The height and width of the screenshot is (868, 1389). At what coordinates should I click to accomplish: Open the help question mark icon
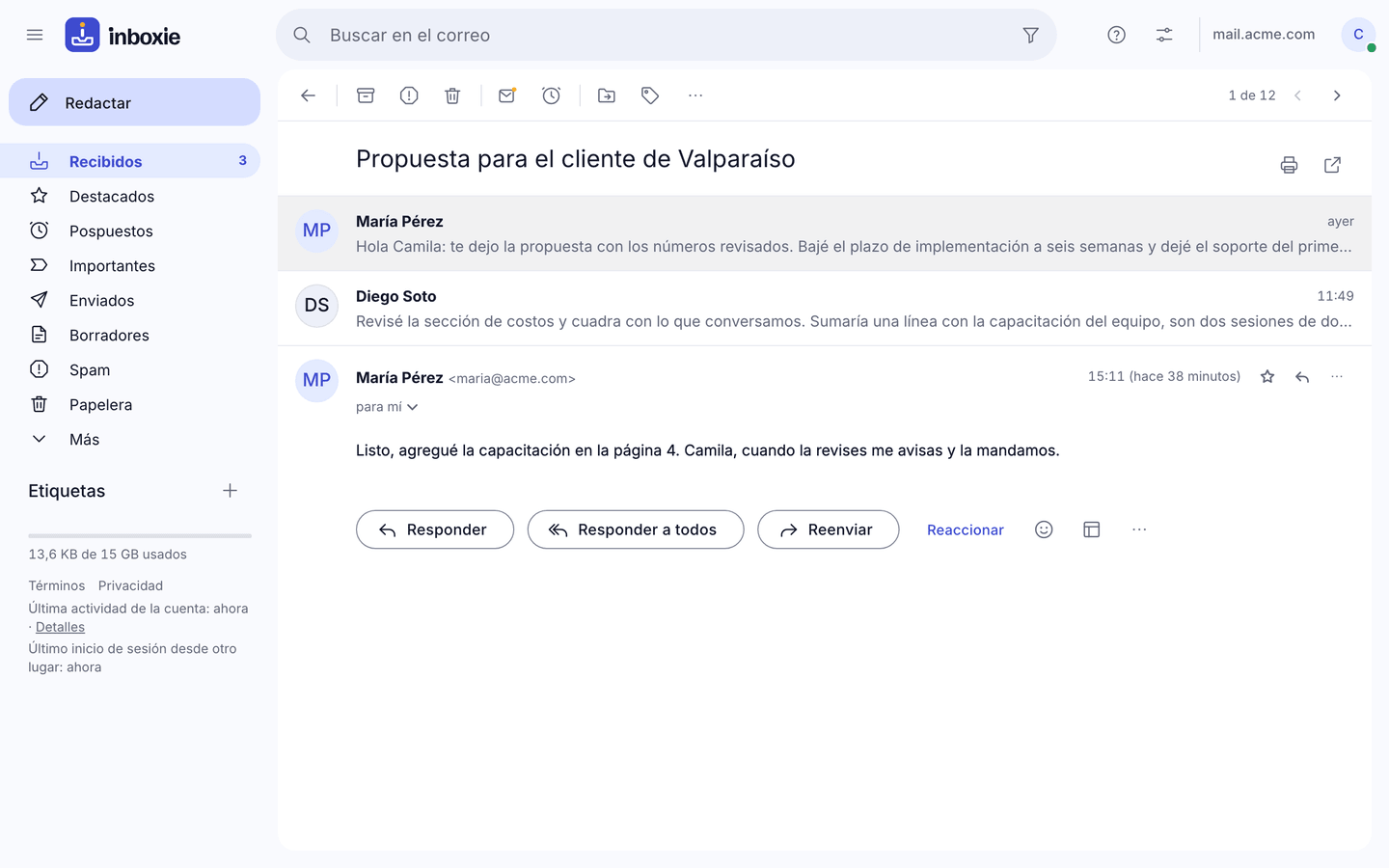1116,35
